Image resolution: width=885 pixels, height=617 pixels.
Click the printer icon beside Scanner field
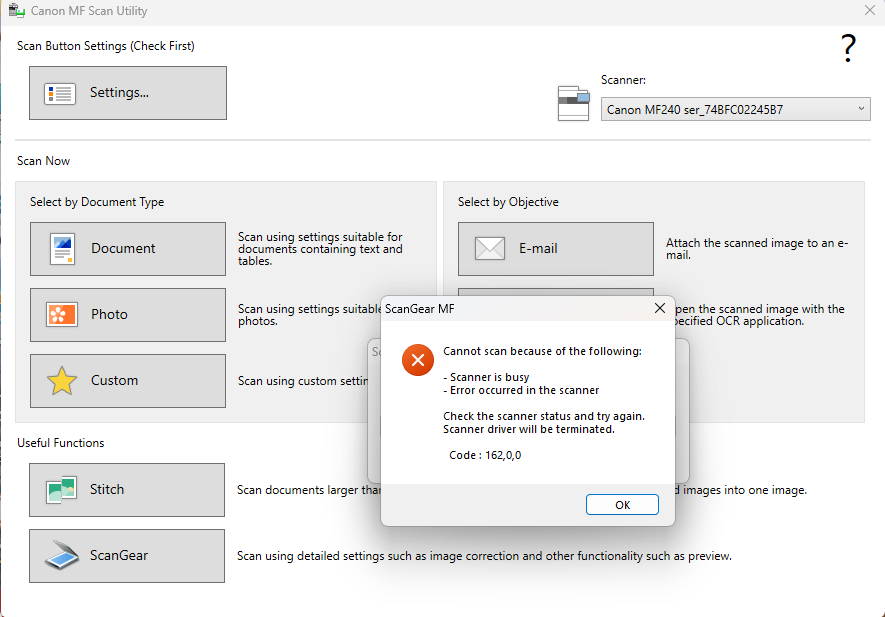point(573,103)
